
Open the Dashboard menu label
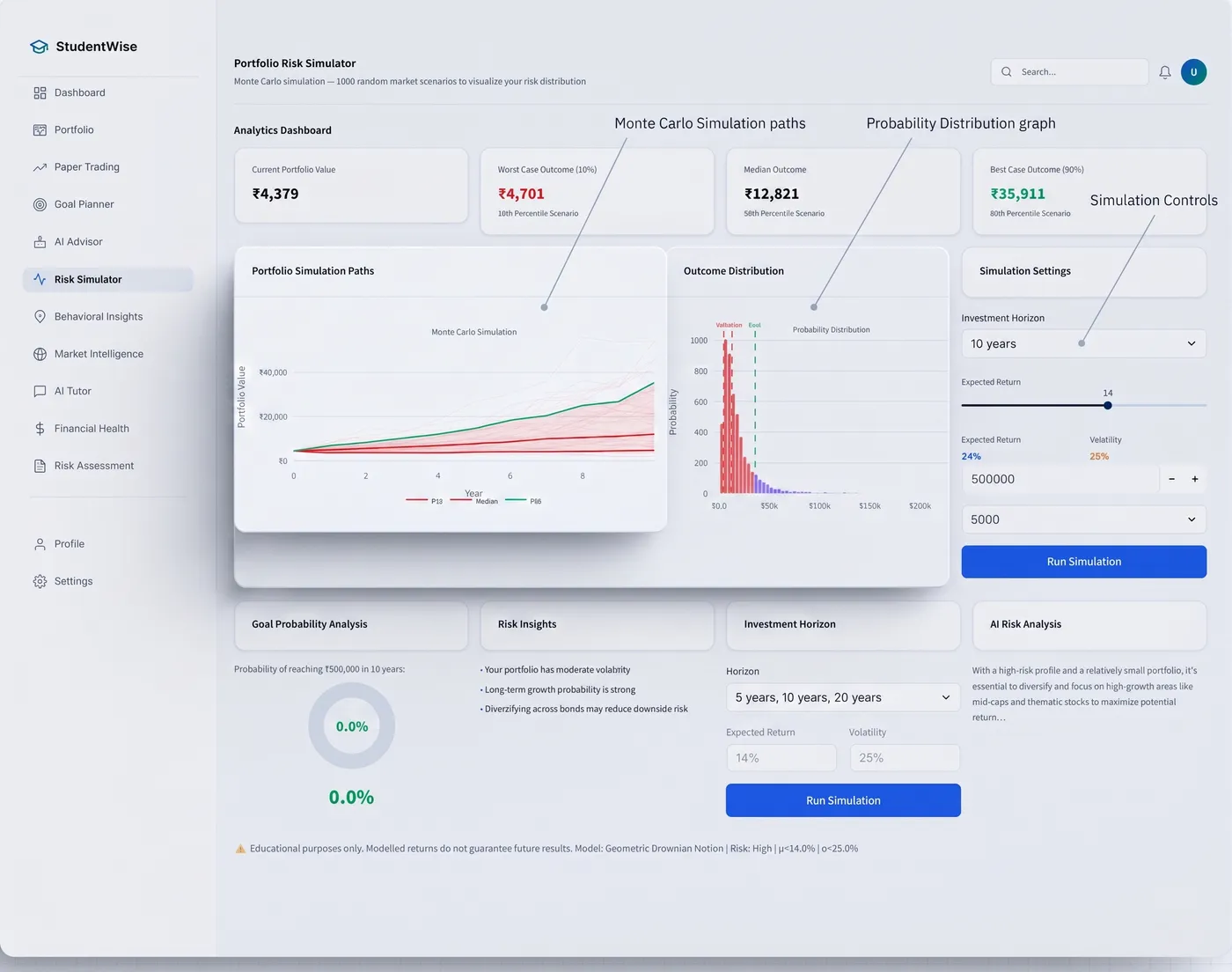pyautogui.click(x=79, y=92)
